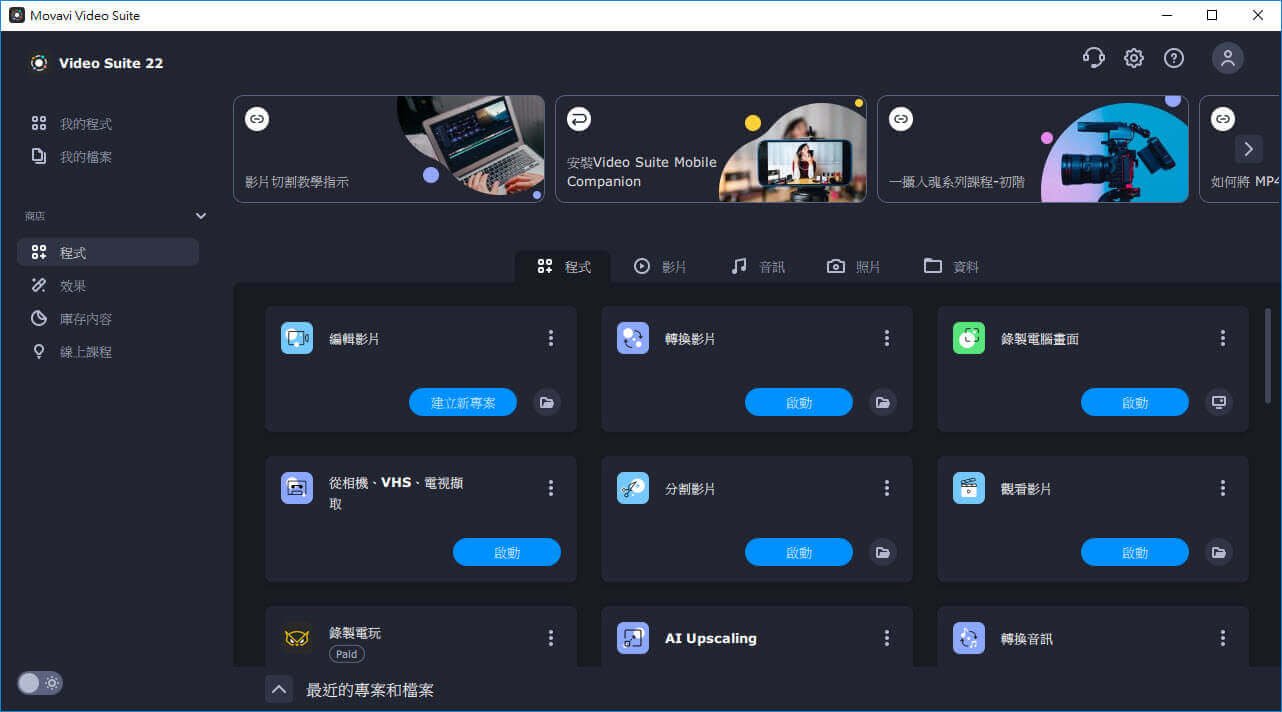This screenshot has height=712, width=1282.
Task: Expand 最近的專案和檔案 panel with chevron
Action: click(279, 690)
